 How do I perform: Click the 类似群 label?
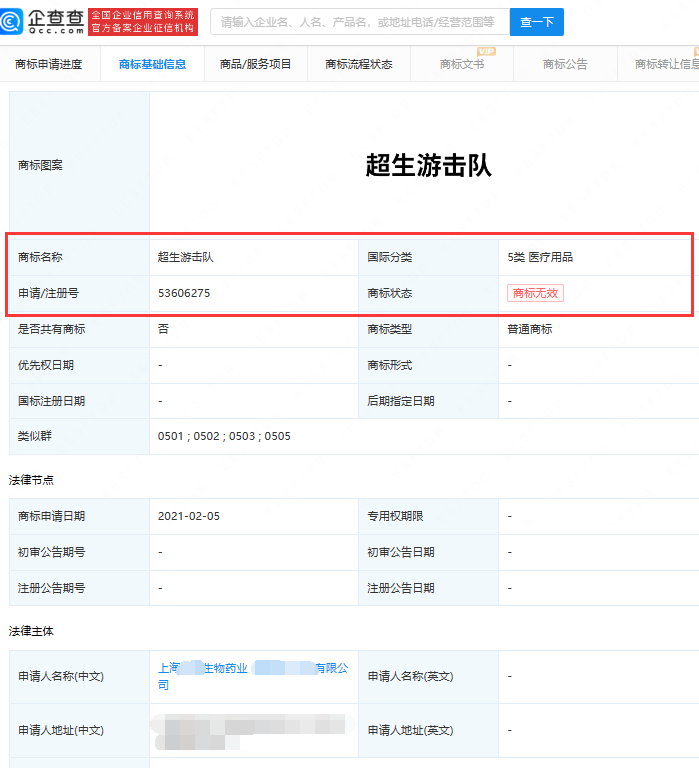pos(34,436)
